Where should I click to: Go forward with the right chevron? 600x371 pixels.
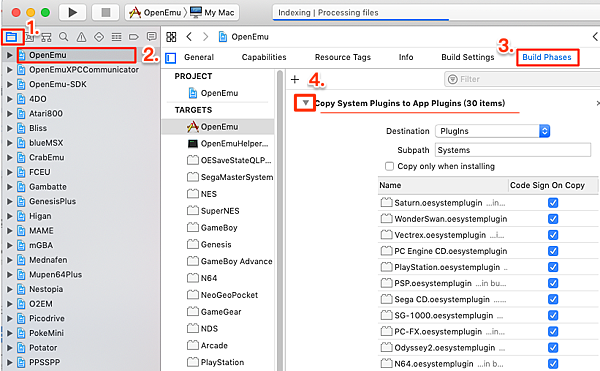pos(205,37)
